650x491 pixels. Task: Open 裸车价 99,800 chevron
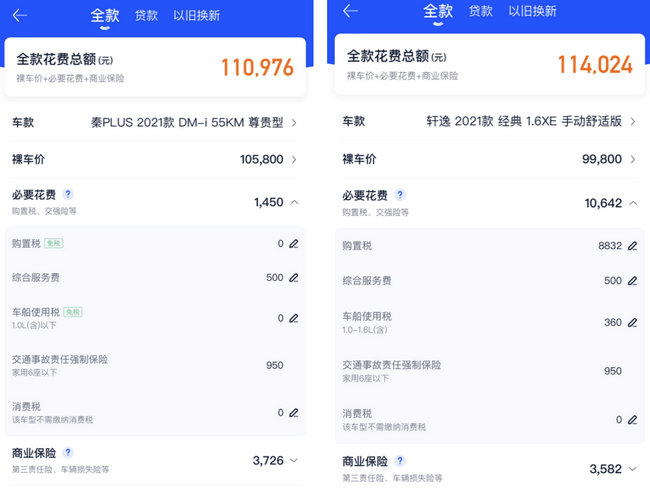(x=633, y=159)
